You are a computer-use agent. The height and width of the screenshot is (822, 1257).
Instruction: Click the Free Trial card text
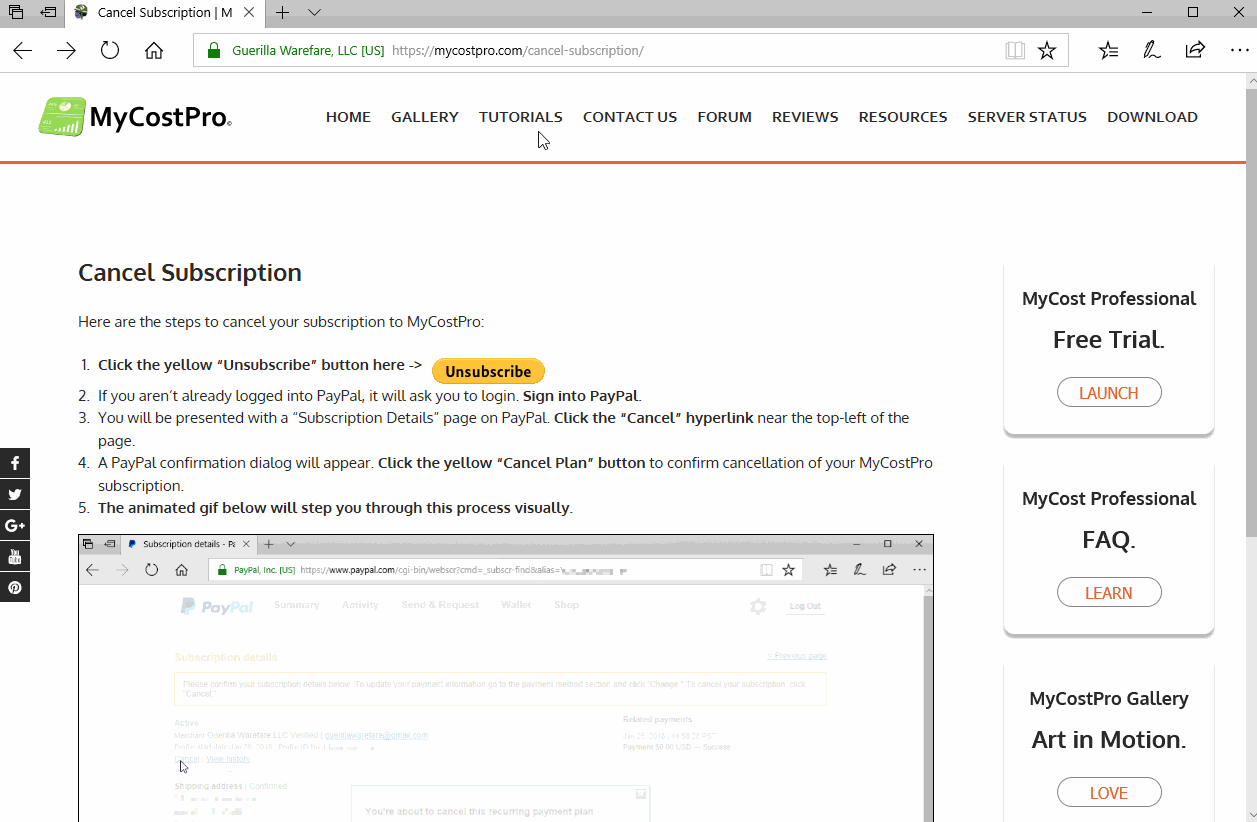click(1109, 340)
